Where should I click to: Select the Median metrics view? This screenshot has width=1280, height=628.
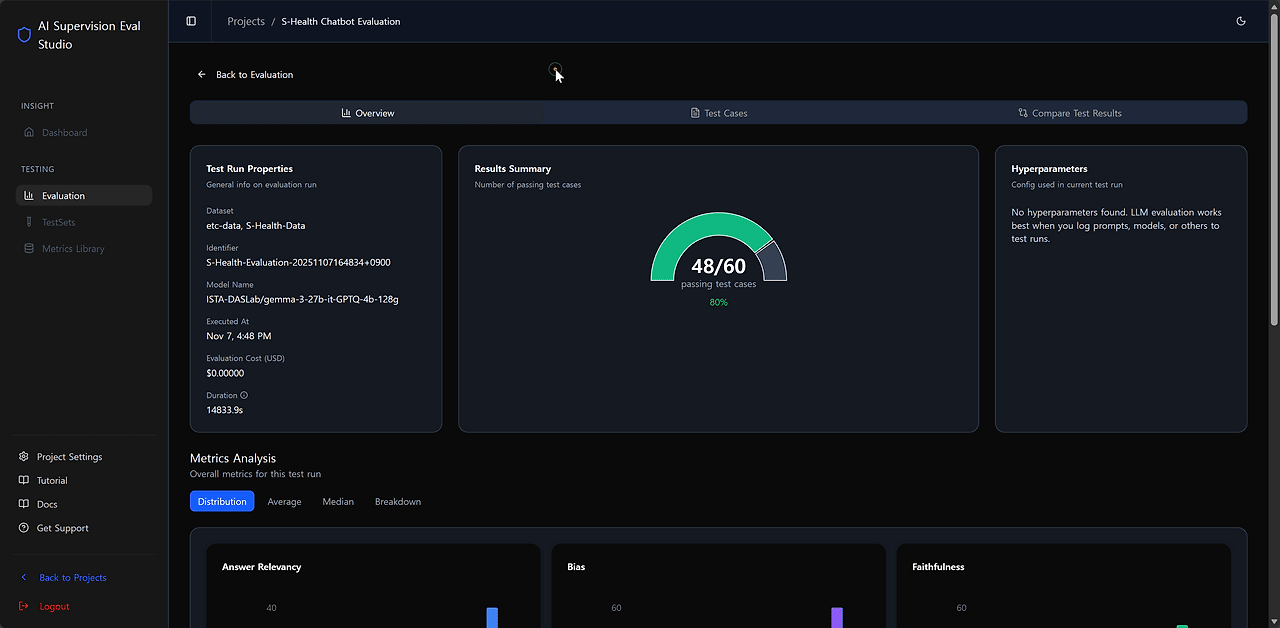pos(338,501)
